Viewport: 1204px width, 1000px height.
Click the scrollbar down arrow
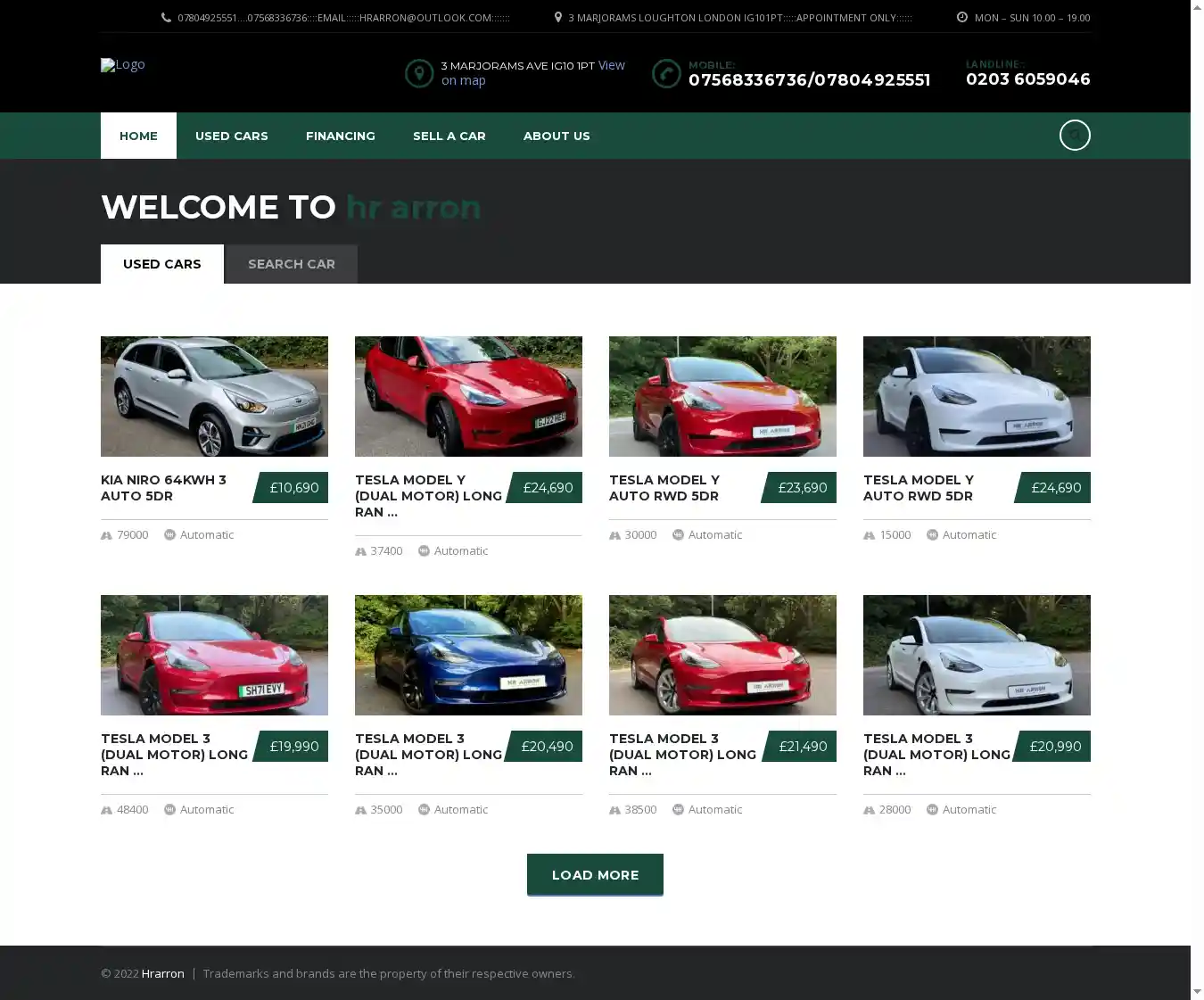[x=1197, y=991]
